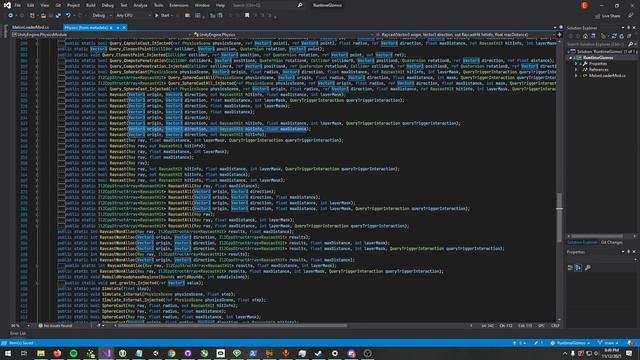Open the Build menu

click(91, 5)
